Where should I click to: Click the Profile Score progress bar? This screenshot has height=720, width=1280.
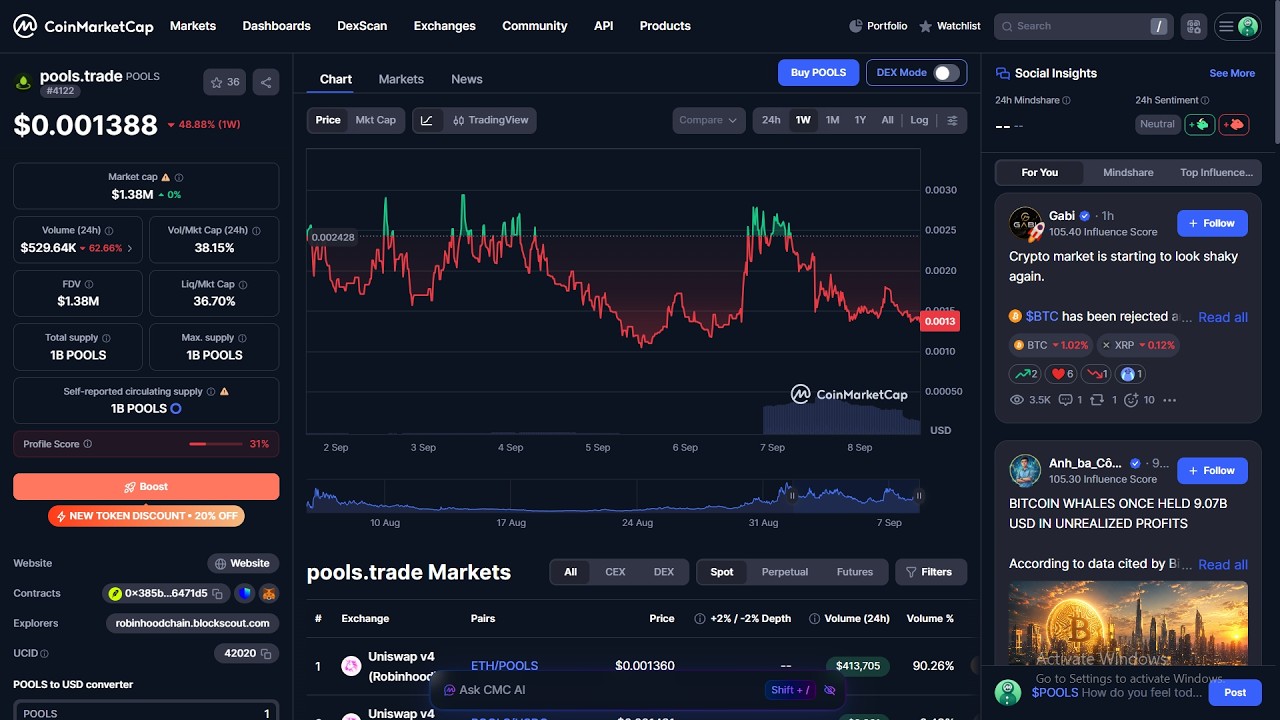pyautogui.click(x=215, y=444)
